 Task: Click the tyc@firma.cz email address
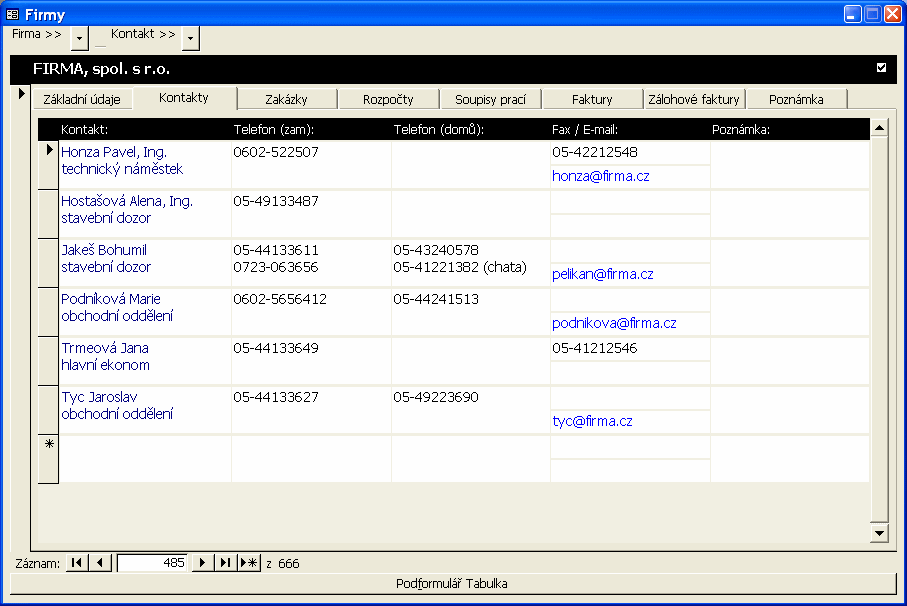(592, 422)
